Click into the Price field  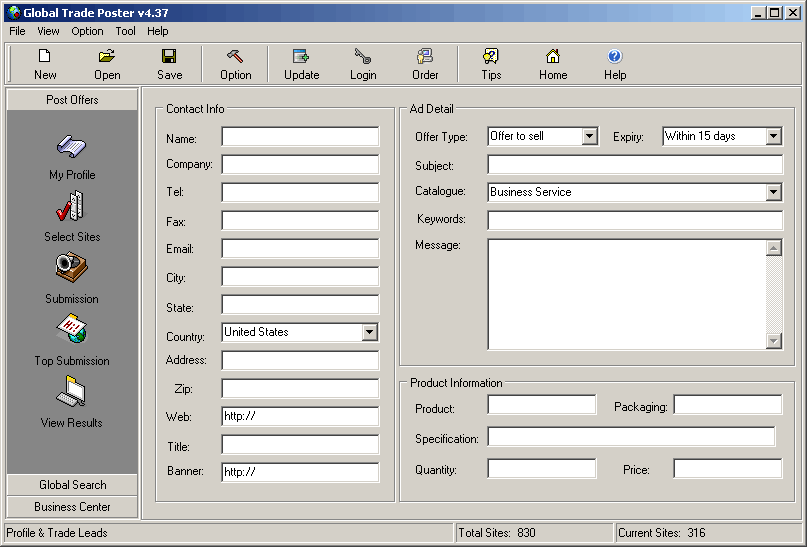point(728,469)
